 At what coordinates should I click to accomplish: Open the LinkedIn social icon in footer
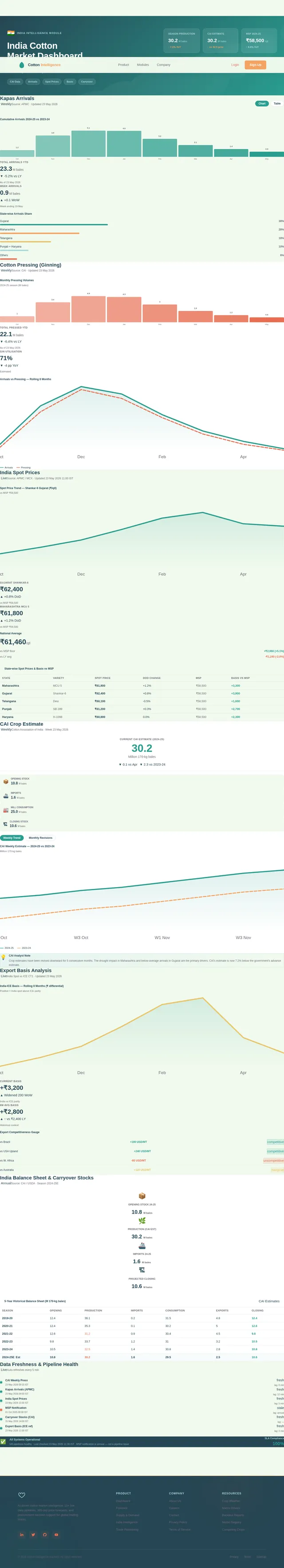click(22, 1535)
